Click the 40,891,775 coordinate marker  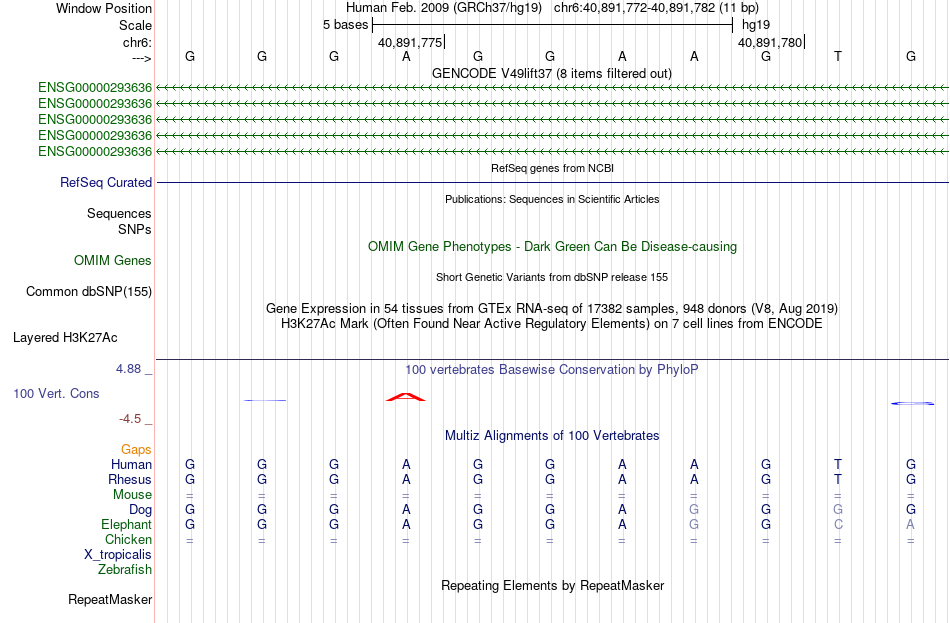410,42
